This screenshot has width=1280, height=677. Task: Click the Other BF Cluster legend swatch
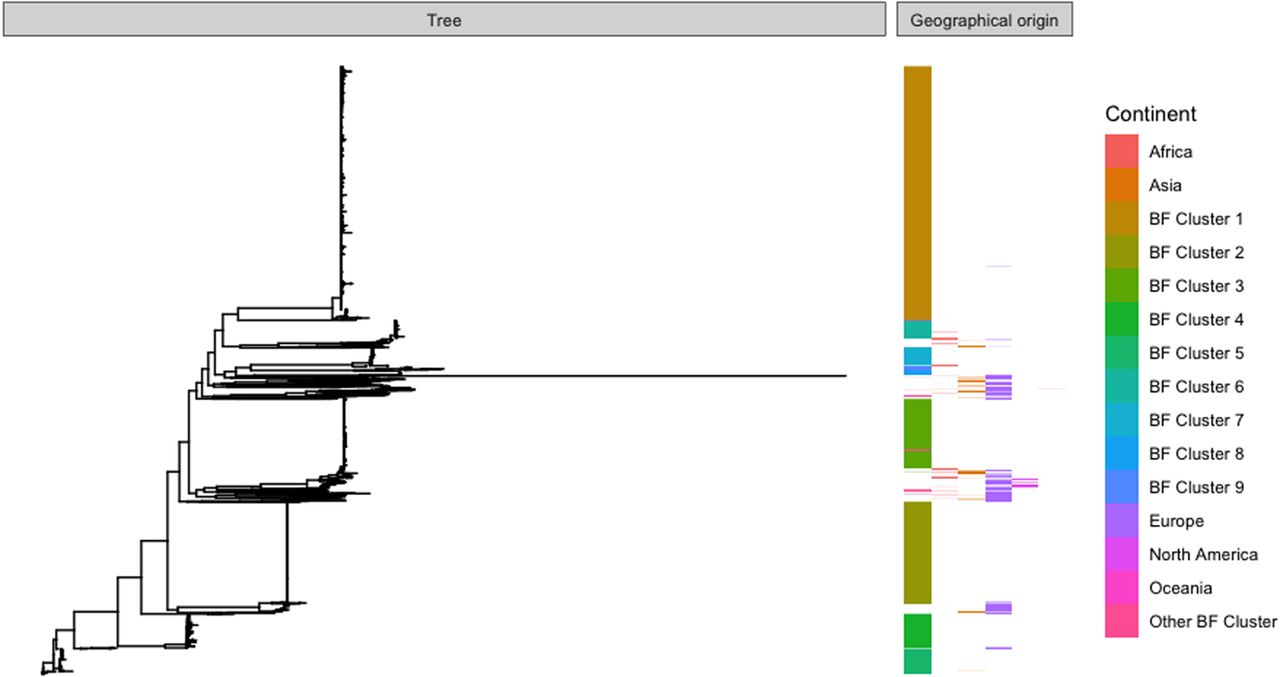pyautogui.click(x=1121, y=621)
